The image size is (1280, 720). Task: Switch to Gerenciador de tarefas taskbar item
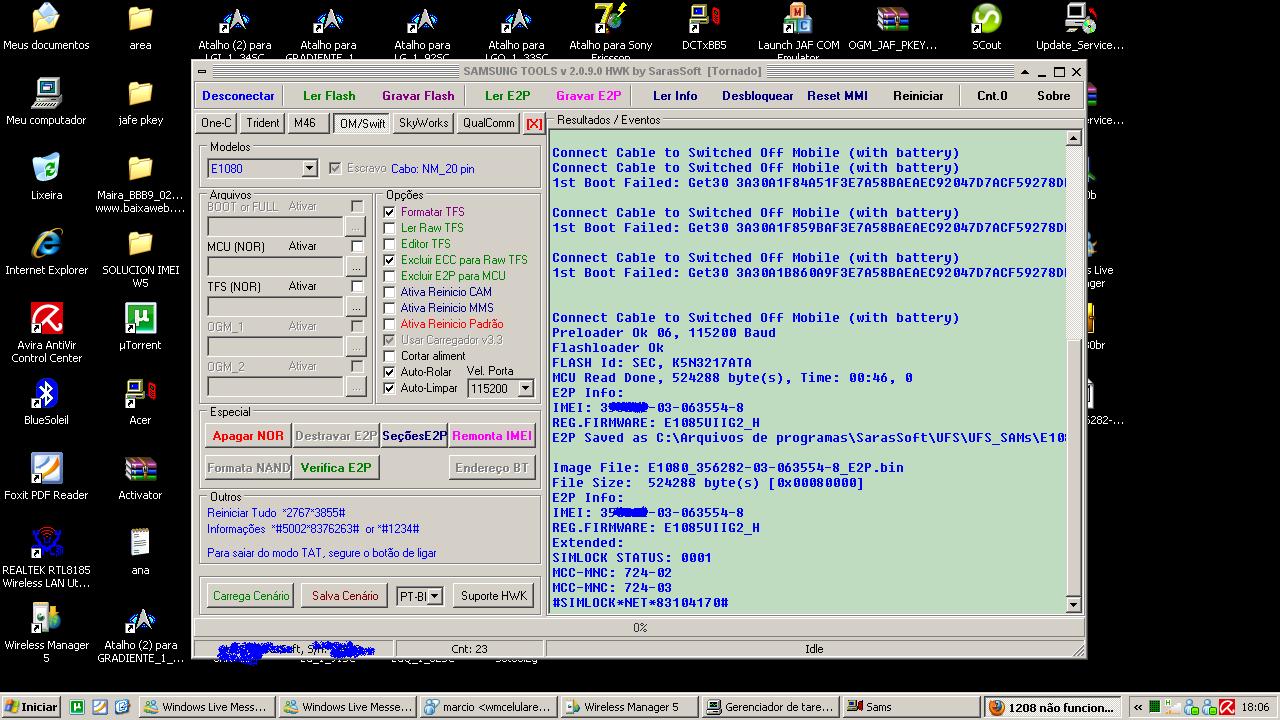pos(769,707)
